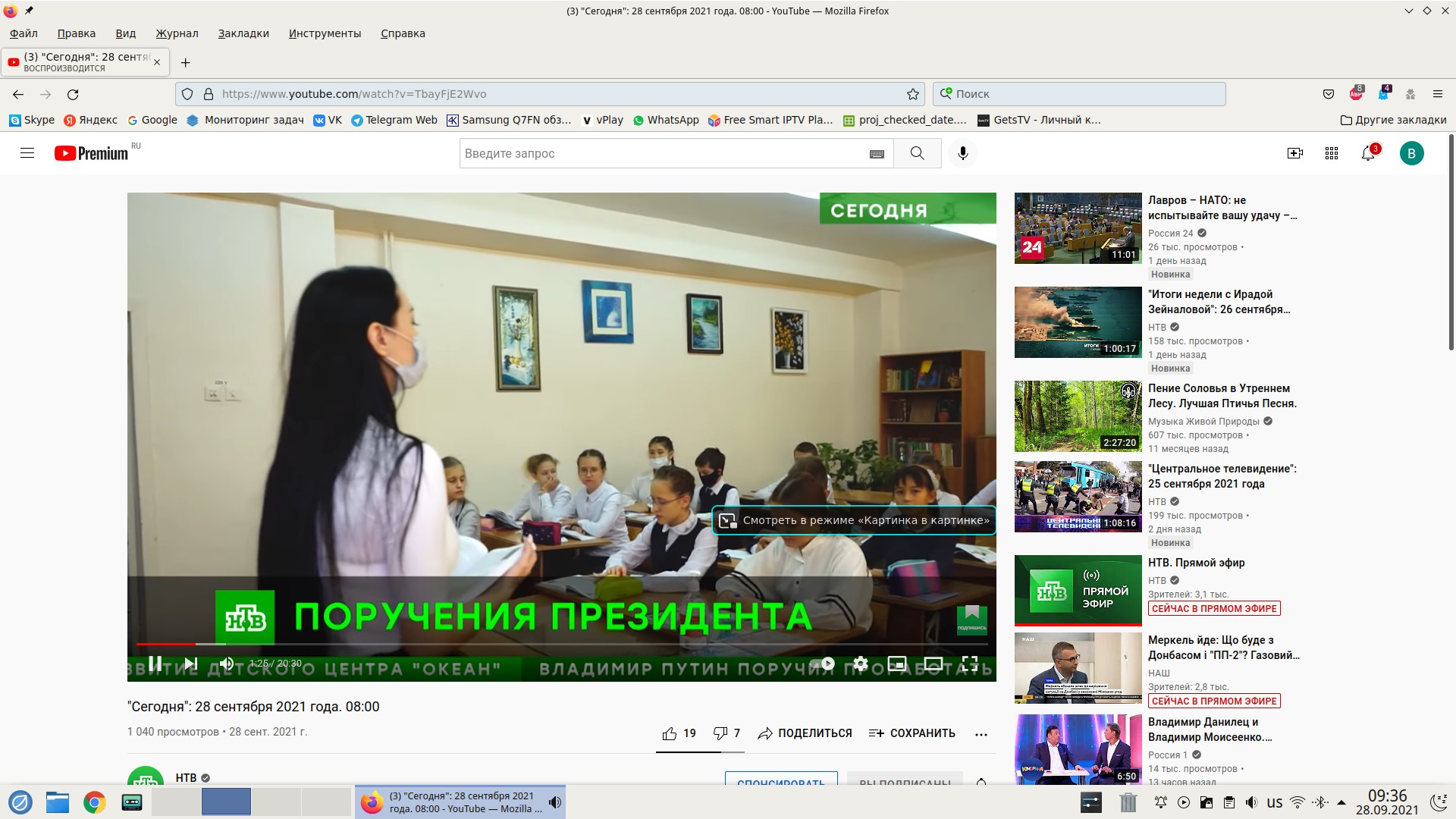
Task: Open the Журнал menu
Action: point(177,33)
